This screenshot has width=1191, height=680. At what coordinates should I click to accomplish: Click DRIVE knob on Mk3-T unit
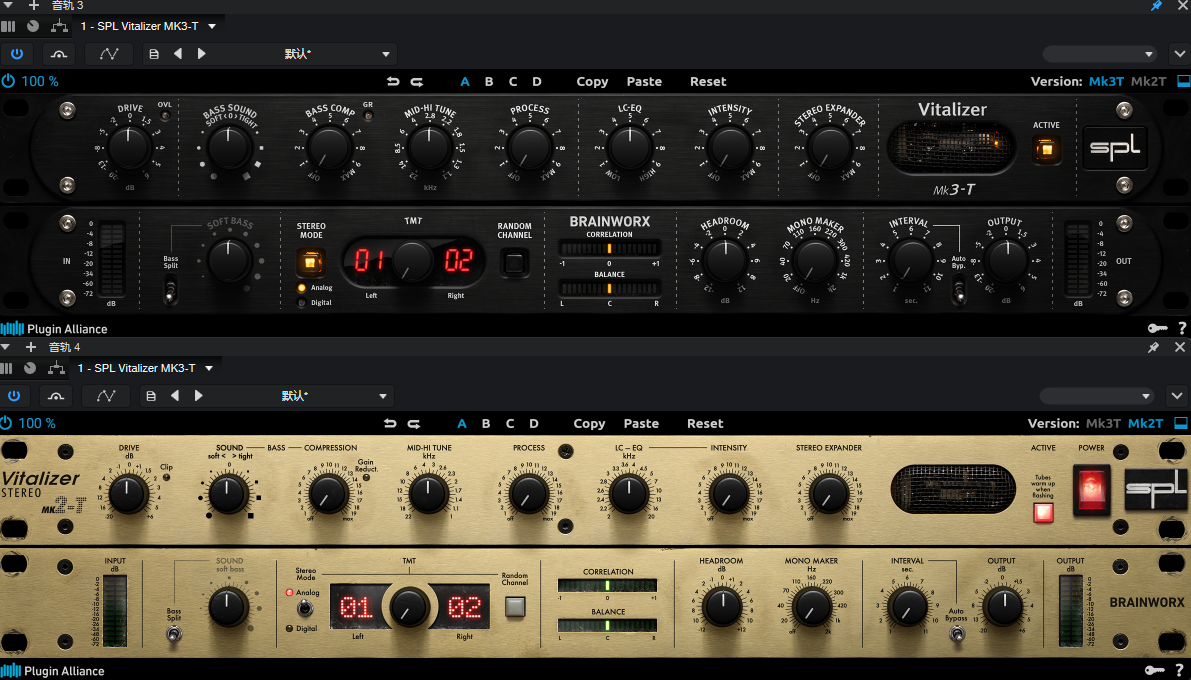(129, 147)
